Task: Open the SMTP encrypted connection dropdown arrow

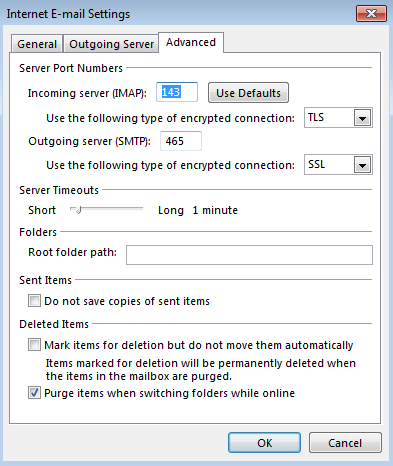Action: 362,165
